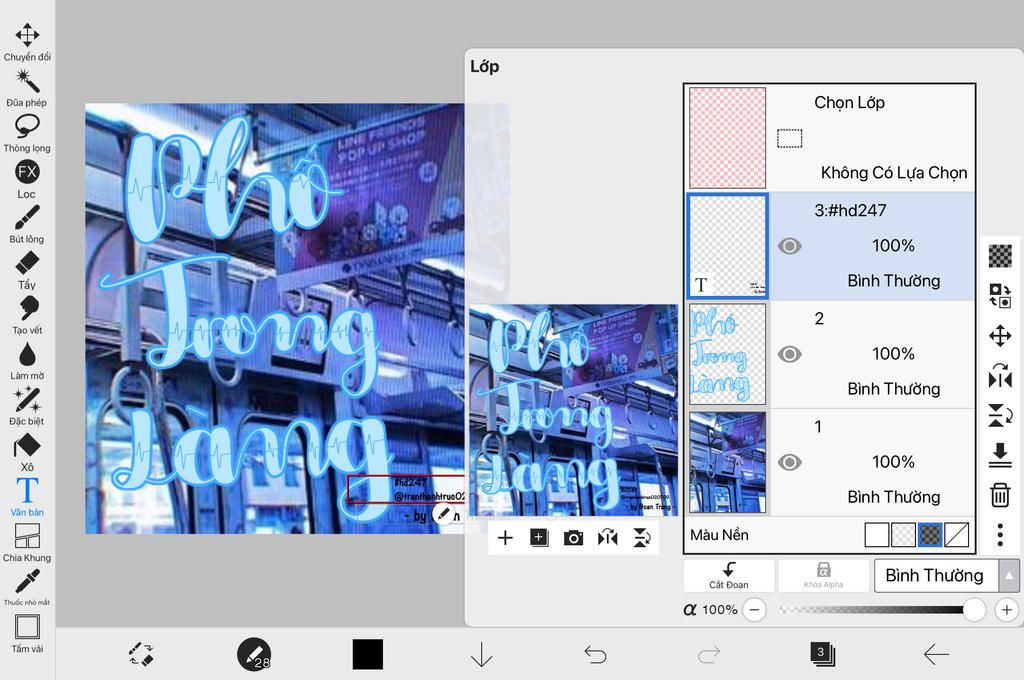This screenshot has width=1024, height=680.
Task: Tap the diagonal-split Màu Nền swatch
Action: point(956,535)
